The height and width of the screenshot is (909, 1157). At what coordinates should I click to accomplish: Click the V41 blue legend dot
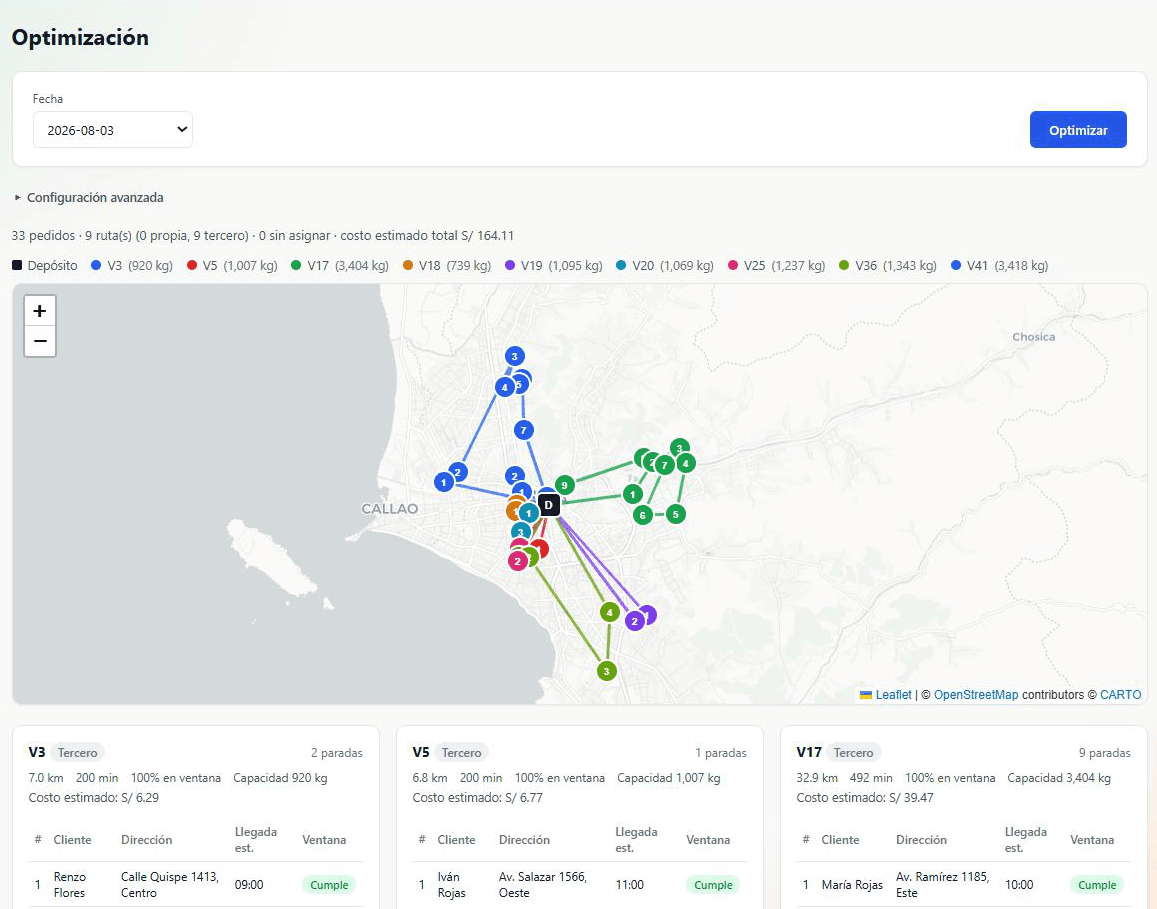click(956, 265)
